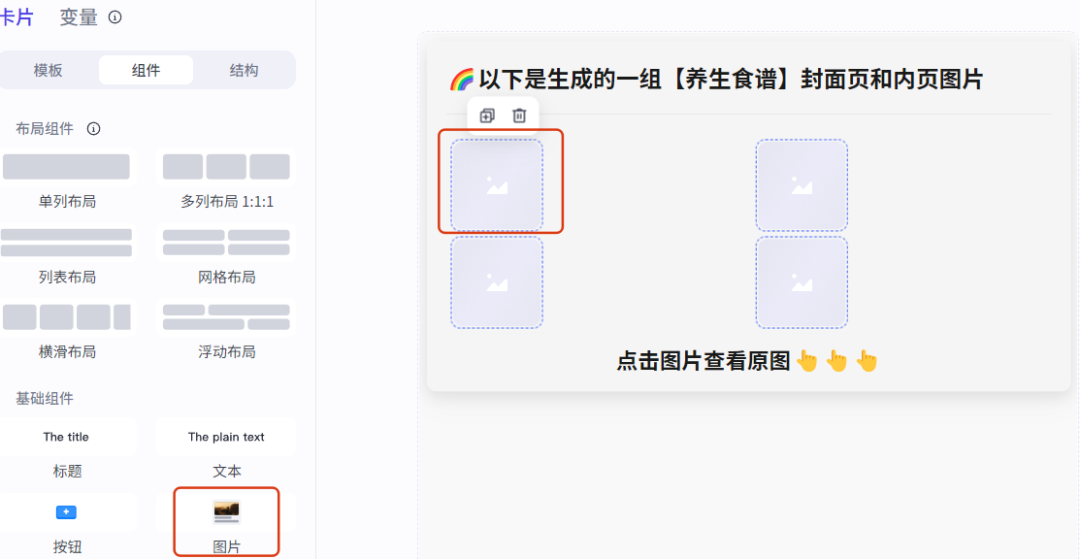Select the bottom-left image placeholder
The height and width of the screenshot is (559, 1080).
497,282
